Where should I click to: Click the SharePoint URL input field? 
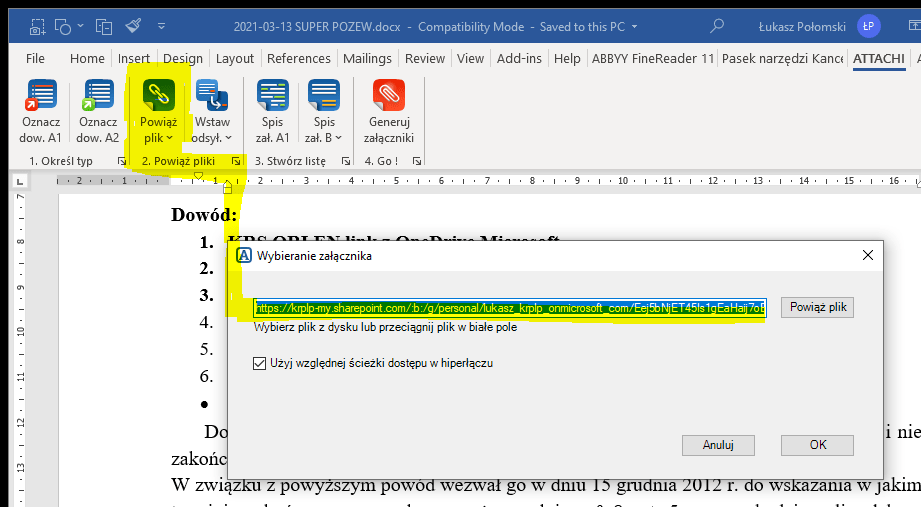pyautogui.click(x=510, y=308)
